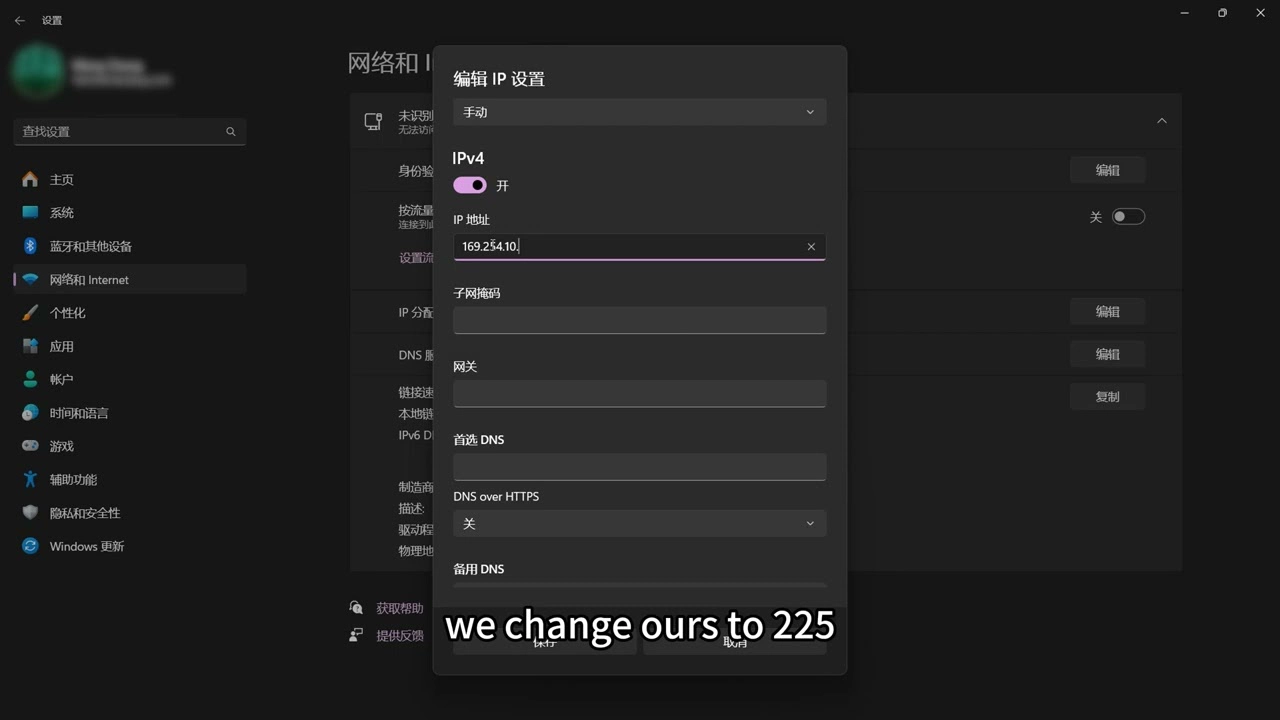Turn off the IPv4 toggle
Viewport: 1280px width, 720px height.
(470, 185)
